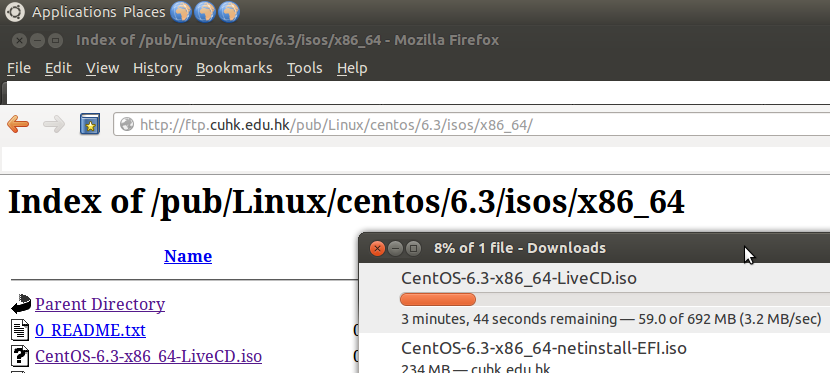Open CentOS-6.3-x86_64-LiveCD.iso link on the page

[x=148, y=356]
